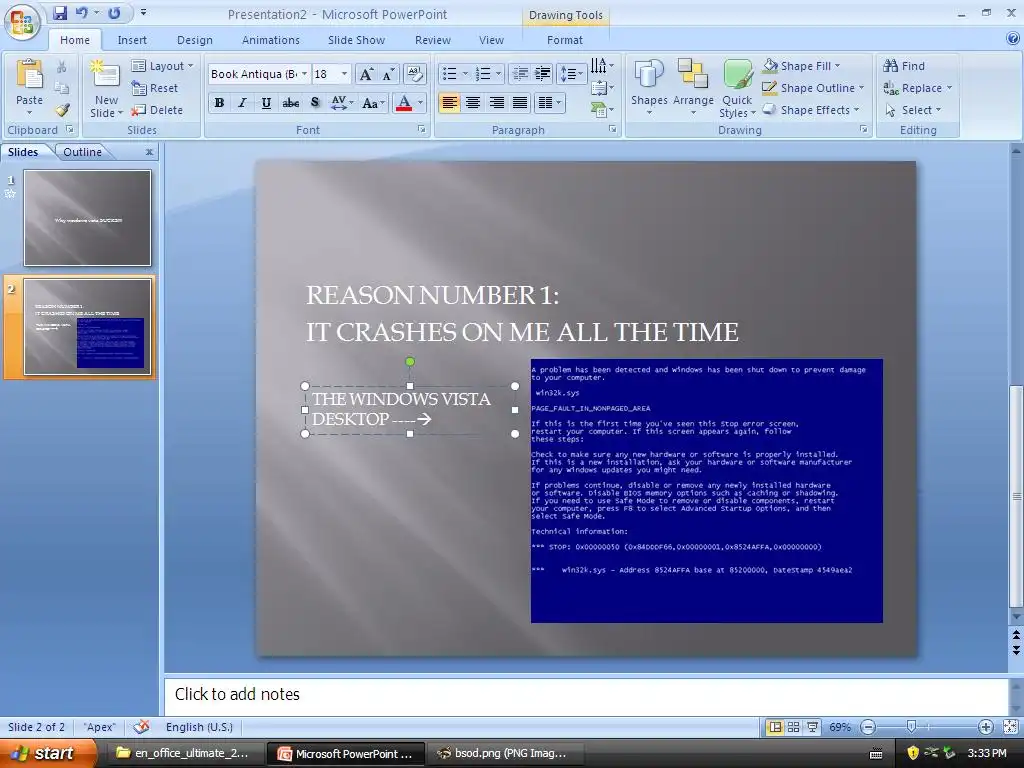
Task: Open the font color dropdown arrow
Action: click(x=421, y=103)
